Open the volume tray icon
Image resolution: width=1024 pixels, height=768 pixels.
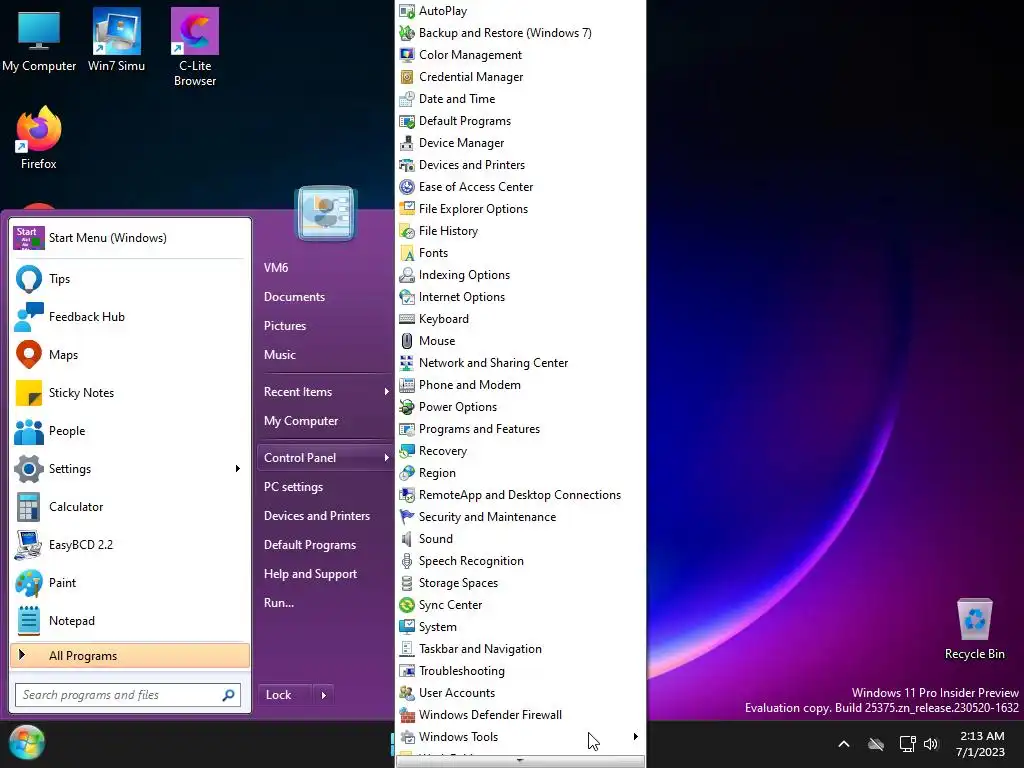pyautogui.click(x=931, y=744)
